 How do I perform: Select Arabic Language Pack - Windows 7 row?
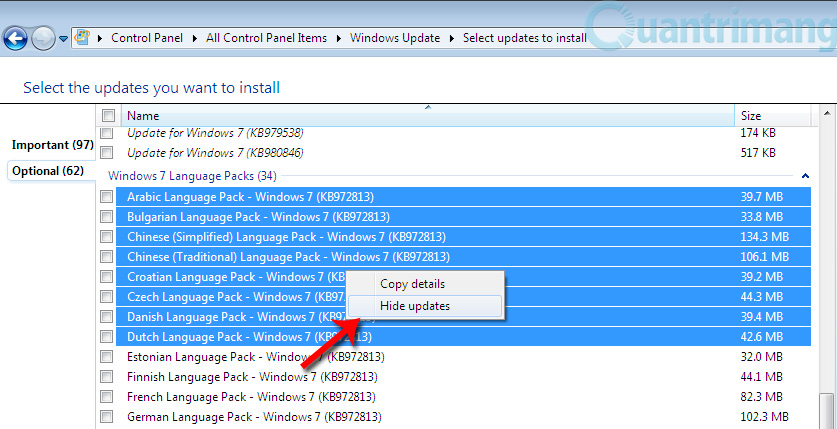pyautogui.click(x=463, y=197)
